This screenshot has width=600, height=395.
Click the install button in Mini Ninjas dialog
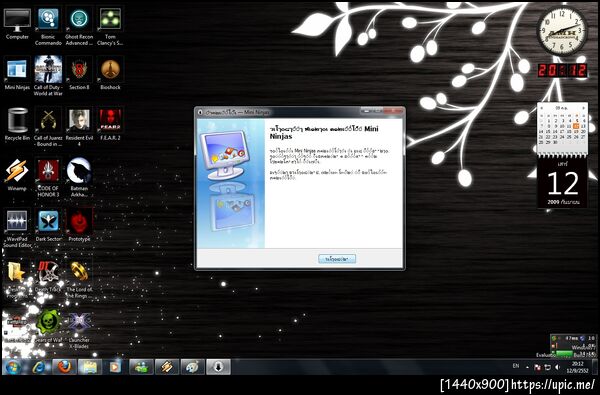(x=337, y=259)
